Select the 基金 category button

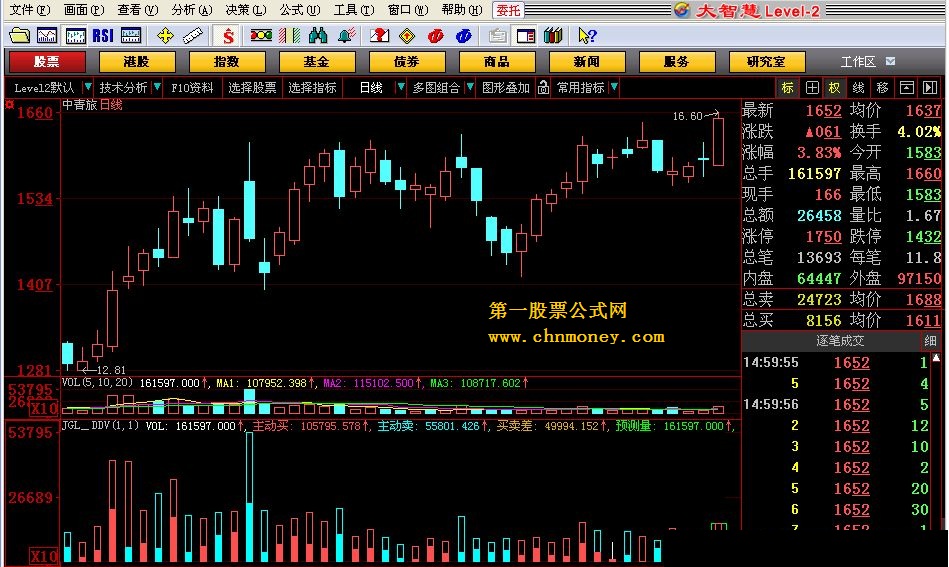click(x=317, y=62)
